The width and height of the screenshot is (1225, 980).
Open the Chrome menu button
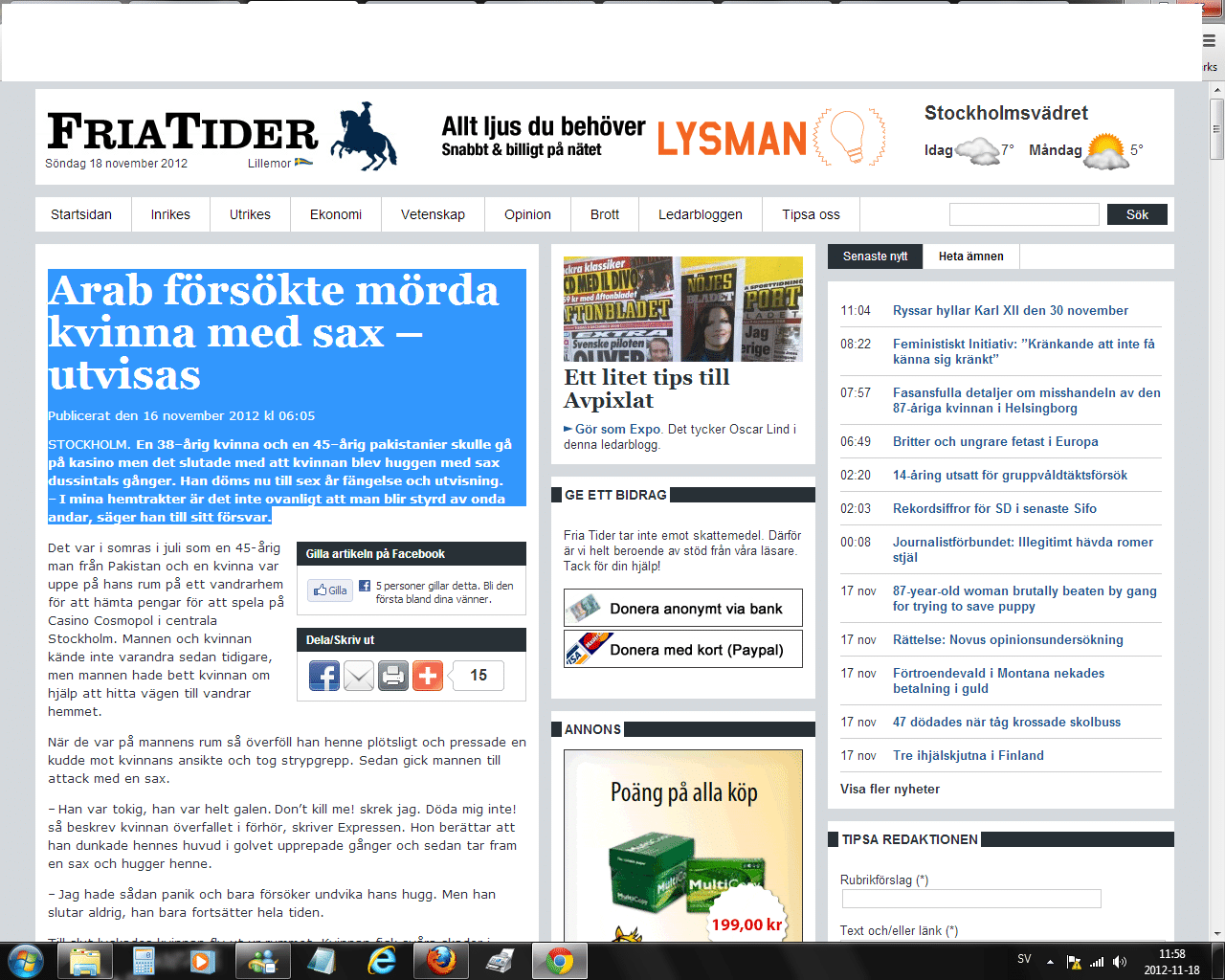pos(1210,40)
